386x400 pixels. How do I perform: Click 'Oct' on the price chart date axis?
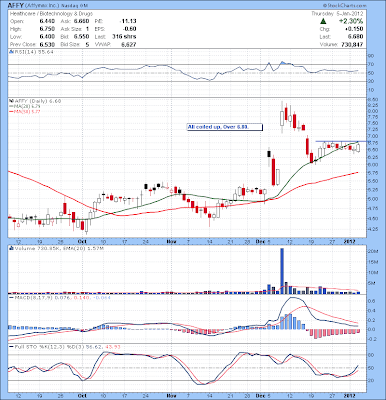coord(81,241)
